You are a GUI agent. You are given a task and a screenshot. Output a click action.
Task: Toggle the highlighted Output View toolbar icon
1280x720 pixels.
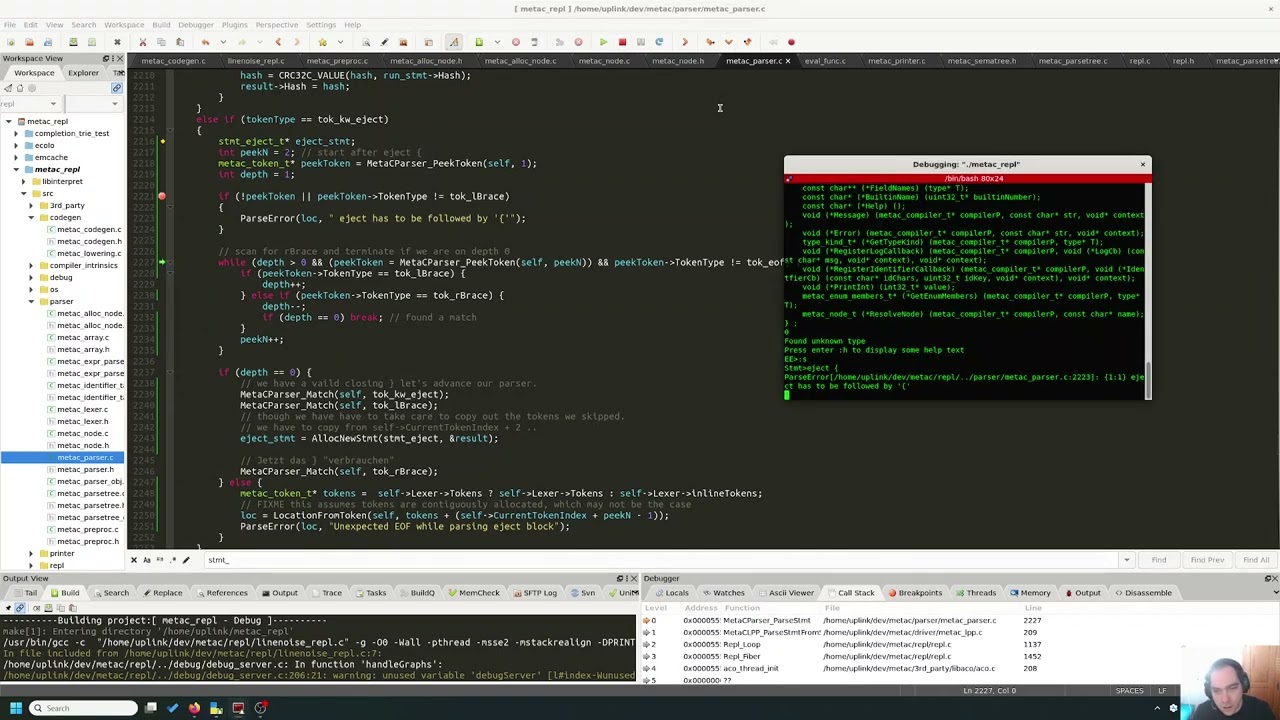[20, 608]
